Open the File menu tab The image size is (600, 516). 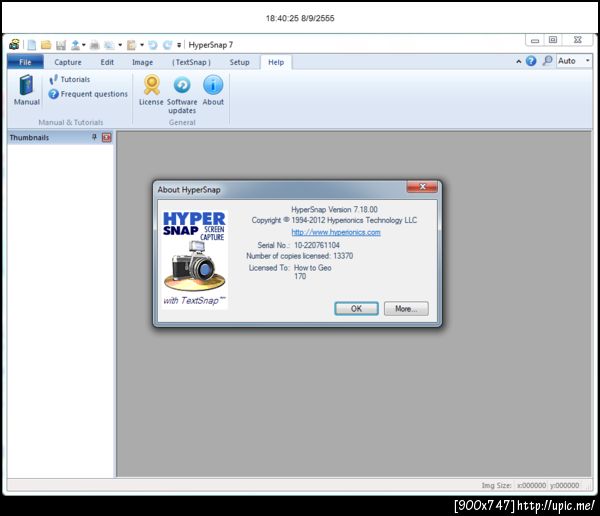coord(25,62)
